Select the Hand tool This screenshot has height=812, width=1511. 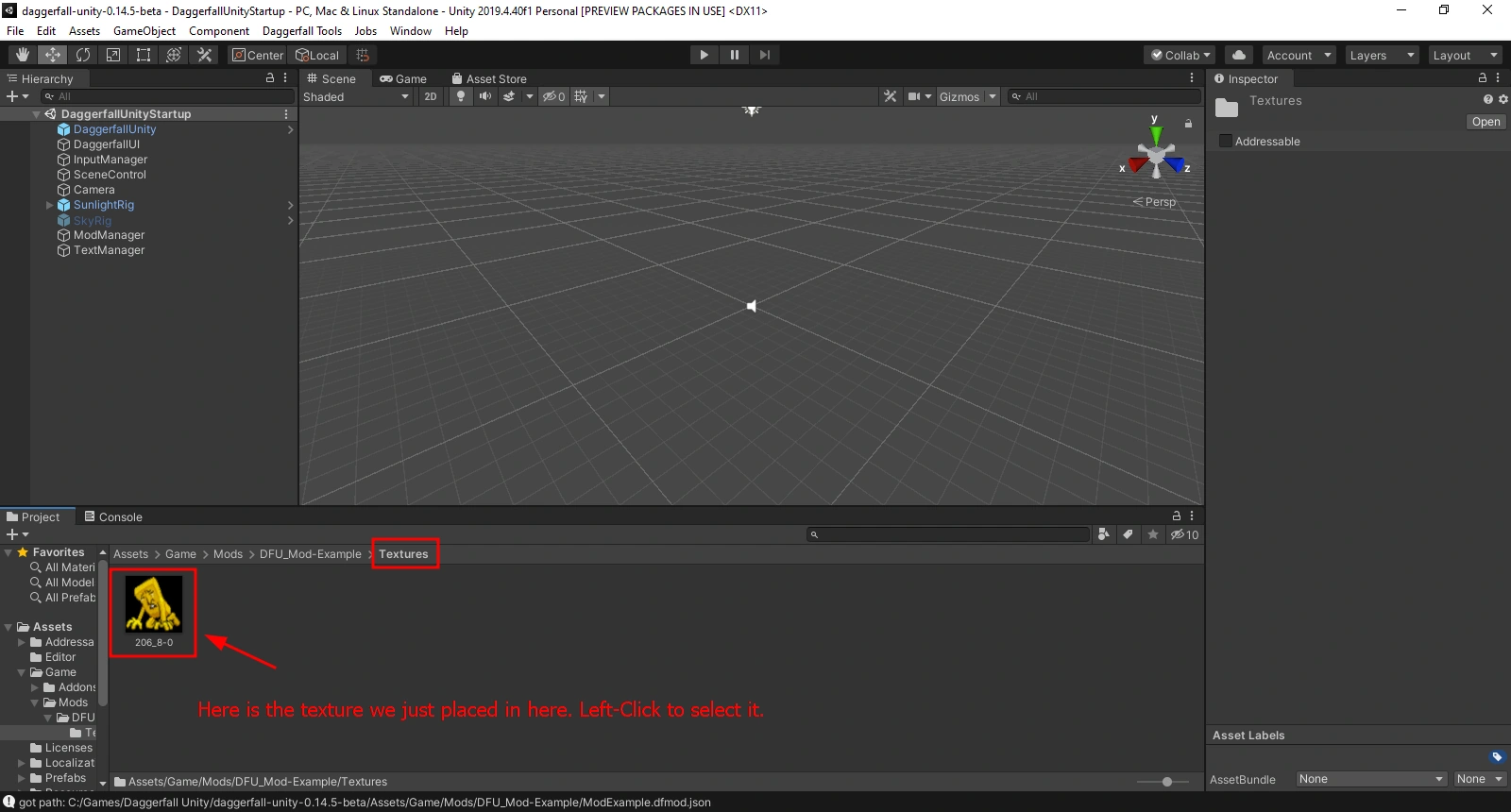pos(23,55)
